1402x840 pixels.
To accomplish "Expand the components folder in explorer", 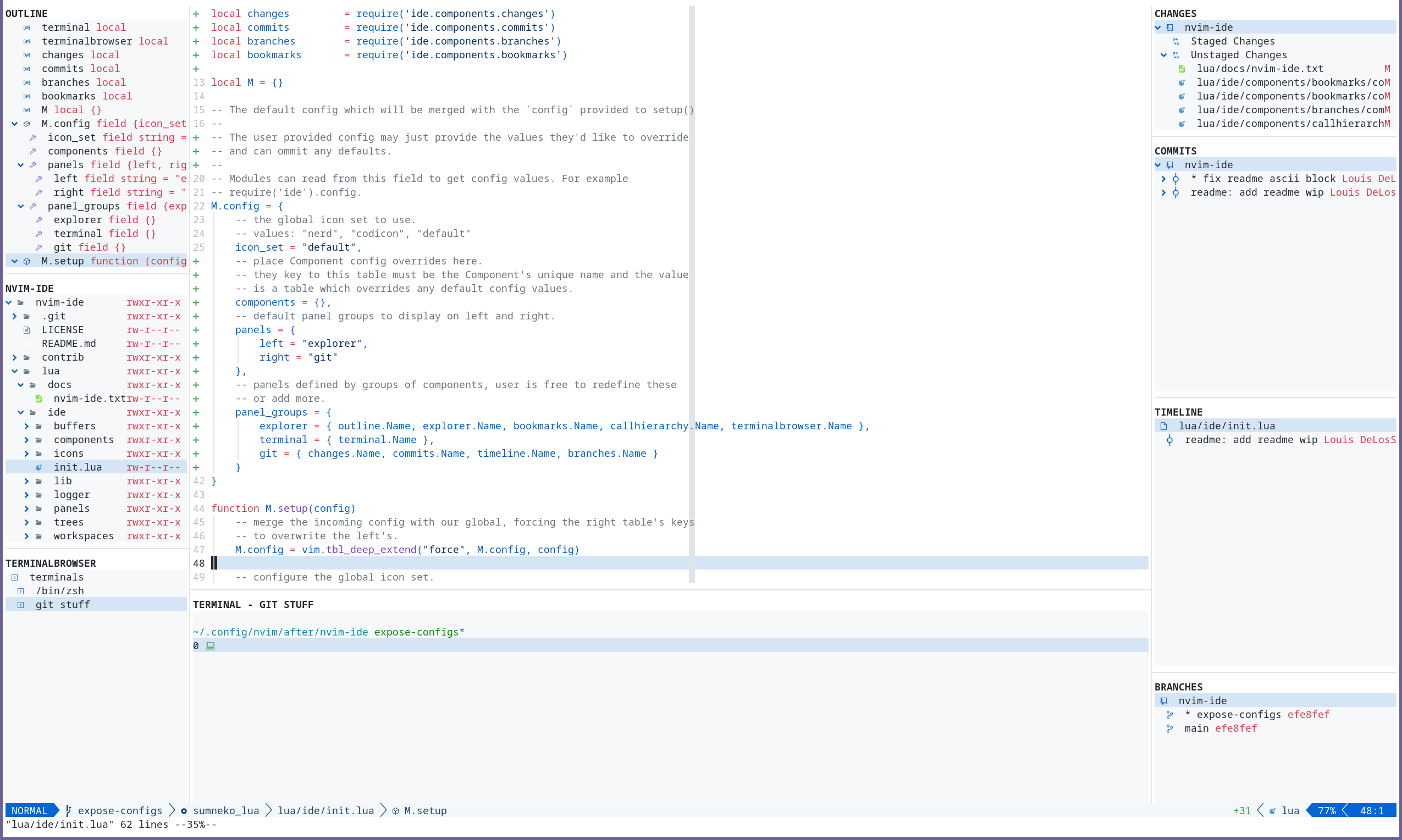I will [26, 440].
